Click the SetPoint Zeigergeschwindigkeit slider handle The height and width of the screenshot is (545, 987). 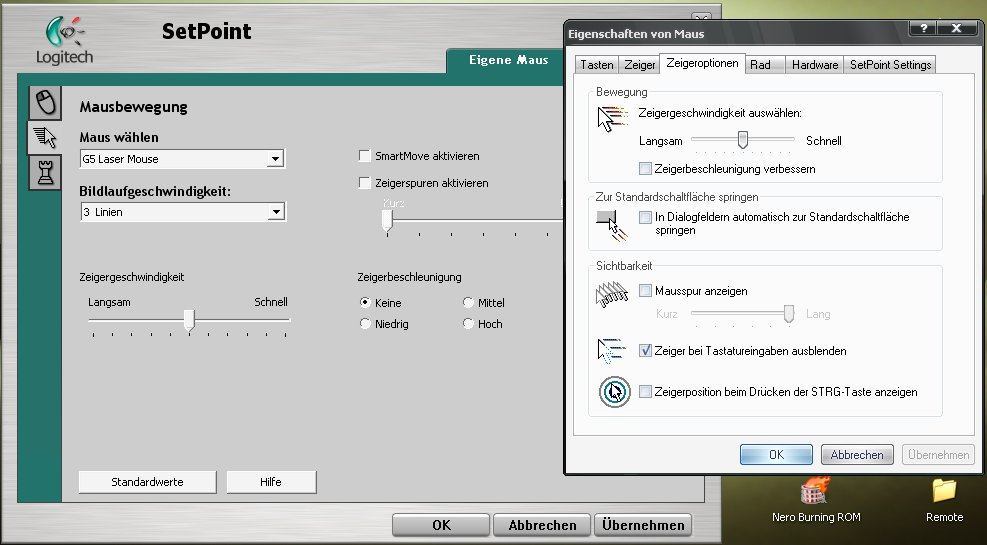pos(189,320)
